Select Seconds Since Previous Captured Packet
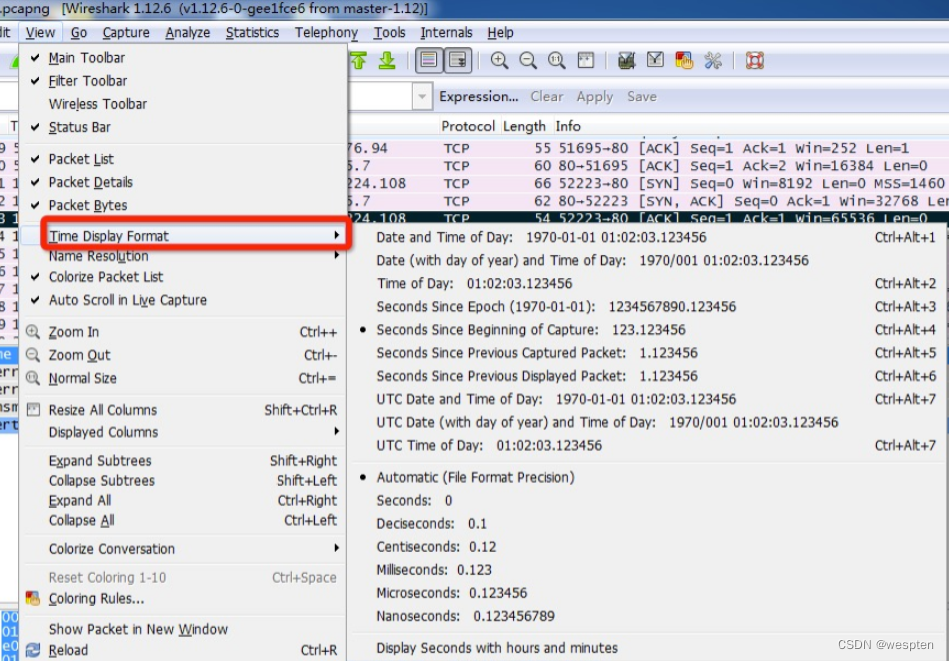The image size is (949, 661). [649, 353]
